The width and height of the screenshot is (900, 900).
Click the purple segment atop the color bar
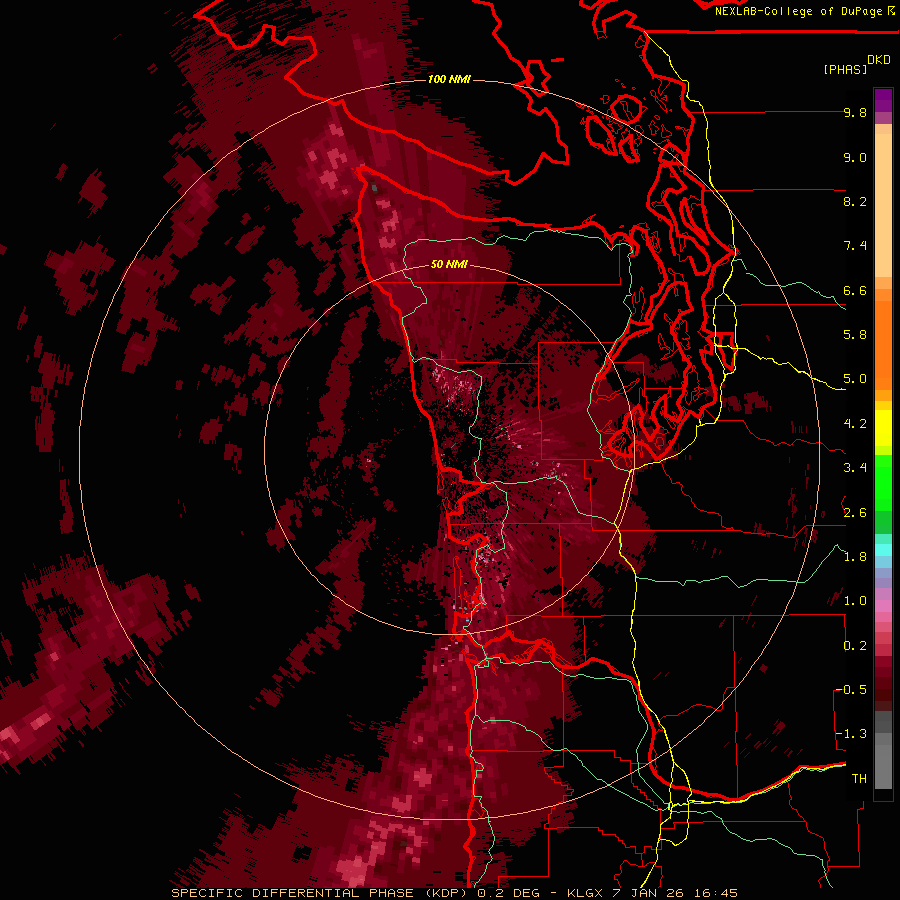pos(883,100)
